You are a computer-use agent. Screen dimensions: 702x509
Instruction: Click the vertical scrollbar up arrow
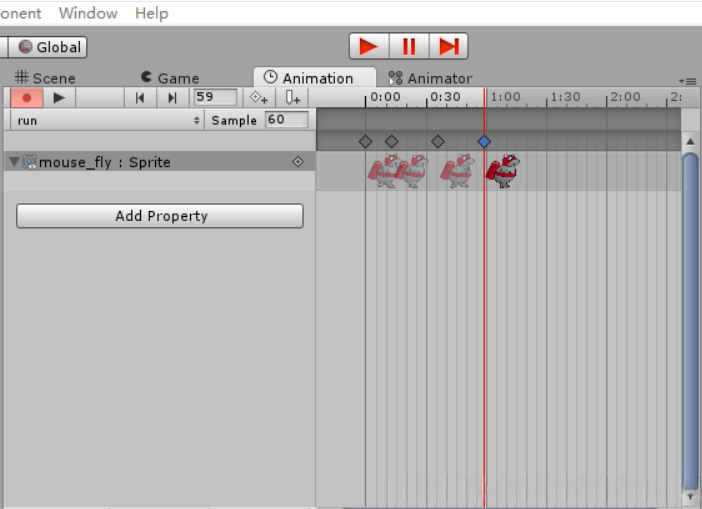tap(690, 141)
